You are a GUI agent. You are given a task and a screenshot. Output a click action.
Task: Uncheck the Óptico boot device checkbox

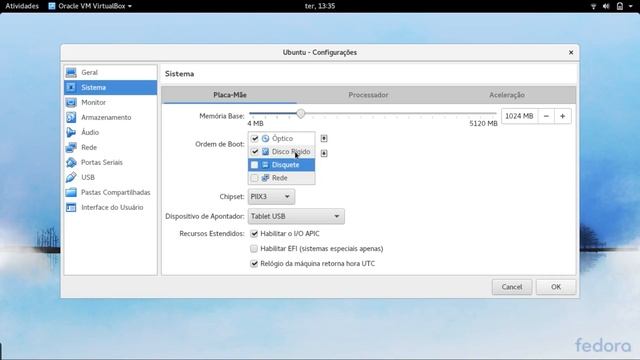coord(255,138)
